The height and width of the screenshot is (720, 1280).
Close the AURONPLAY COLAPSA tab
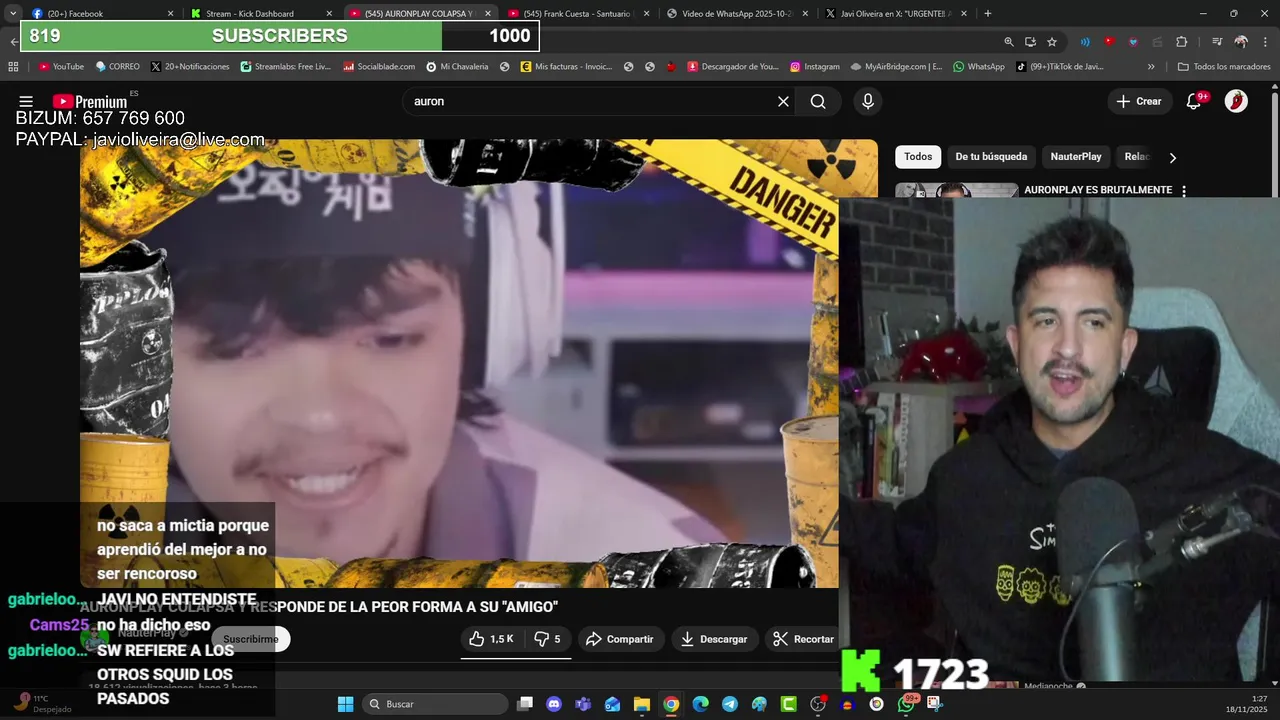[488, 13]
